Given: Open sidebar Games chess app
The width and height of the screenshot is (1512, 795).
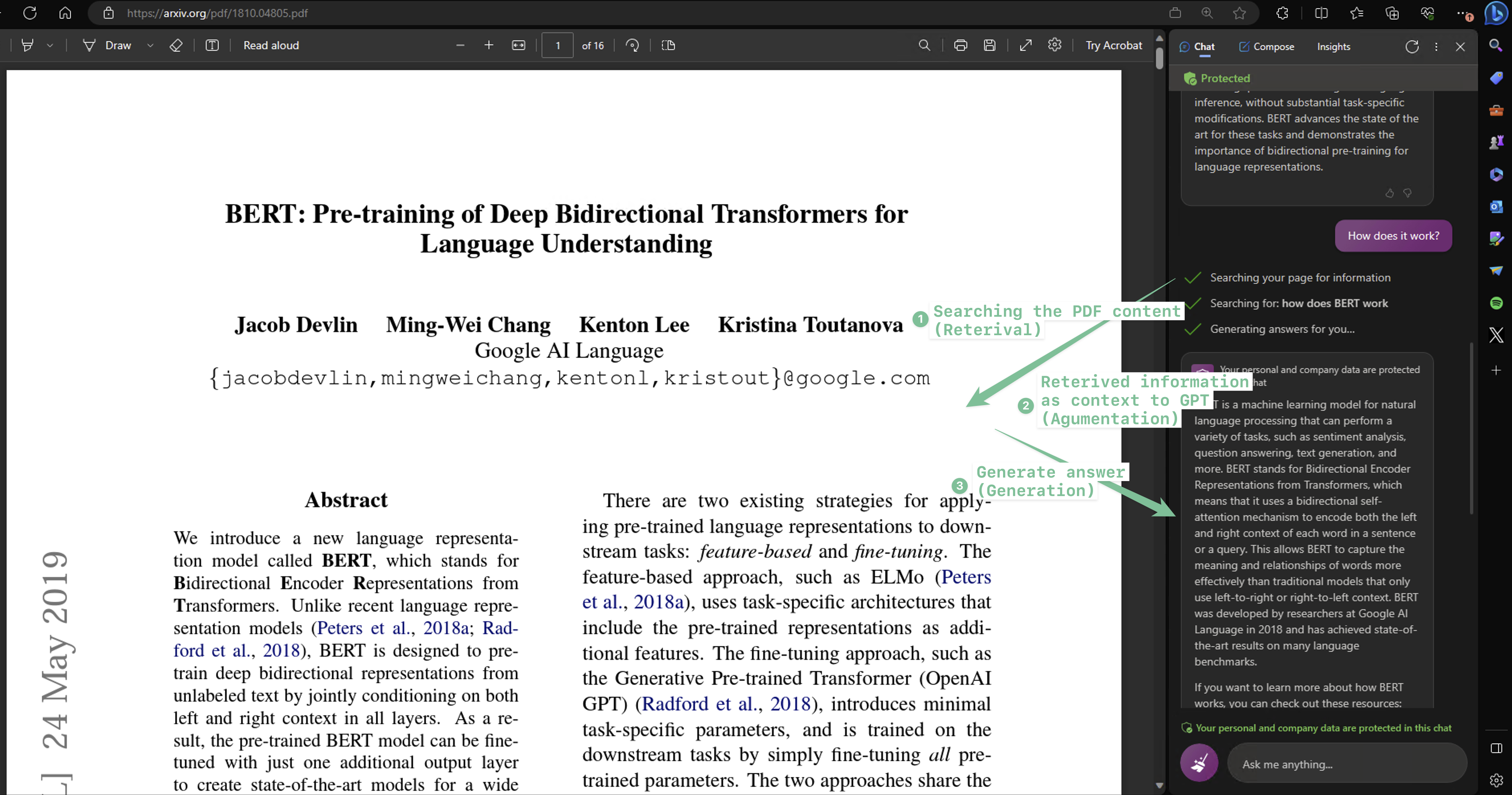Looking at the screenshot, I should coord(1496,141).
